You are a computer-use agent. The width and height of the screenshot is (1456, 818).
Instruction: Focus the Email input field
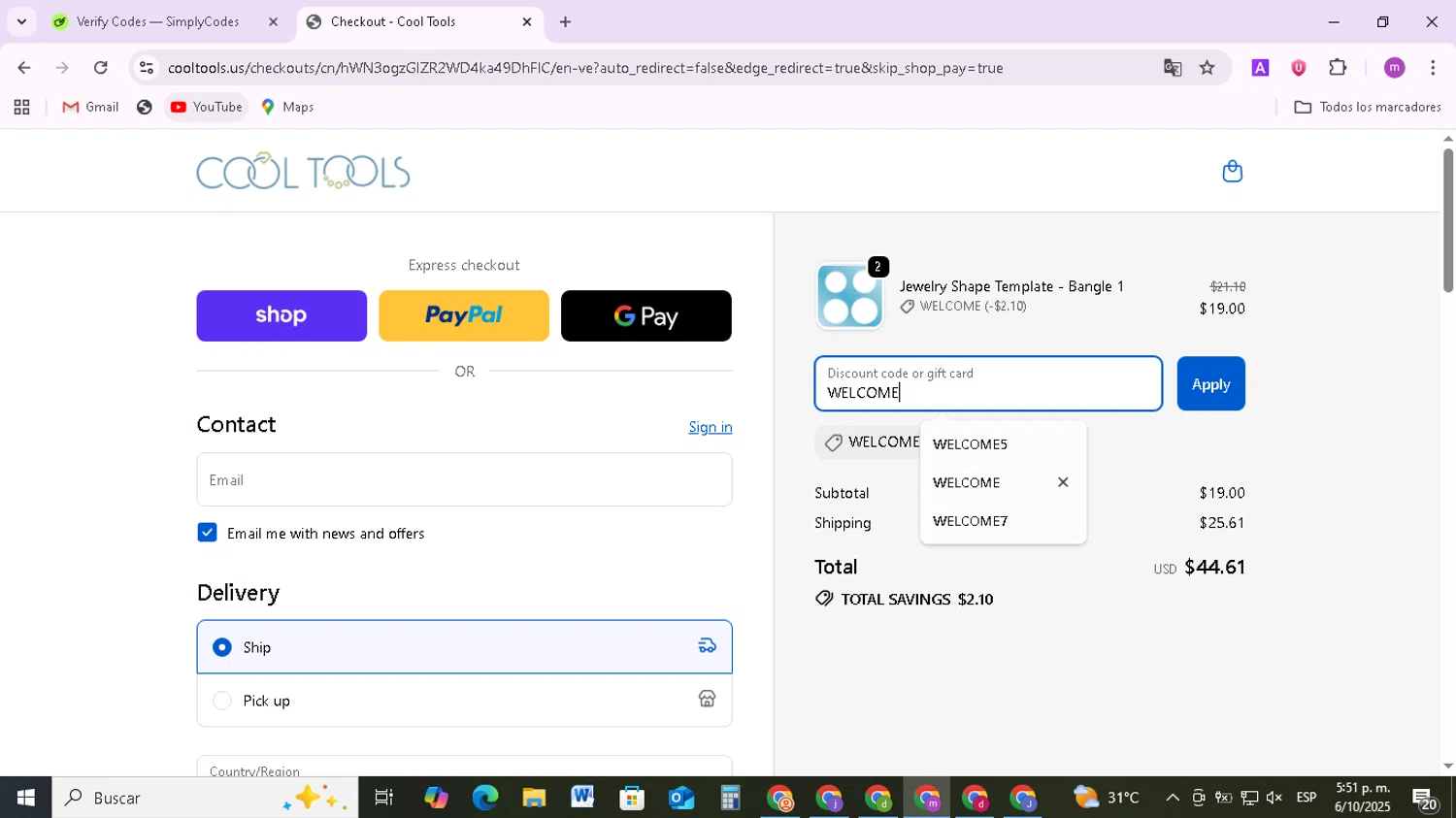[x=464, y=479]
